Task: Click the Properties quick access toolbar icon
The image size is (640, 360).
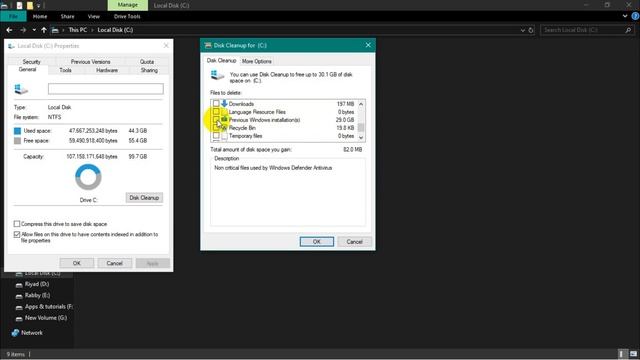Action: point(19,5)
